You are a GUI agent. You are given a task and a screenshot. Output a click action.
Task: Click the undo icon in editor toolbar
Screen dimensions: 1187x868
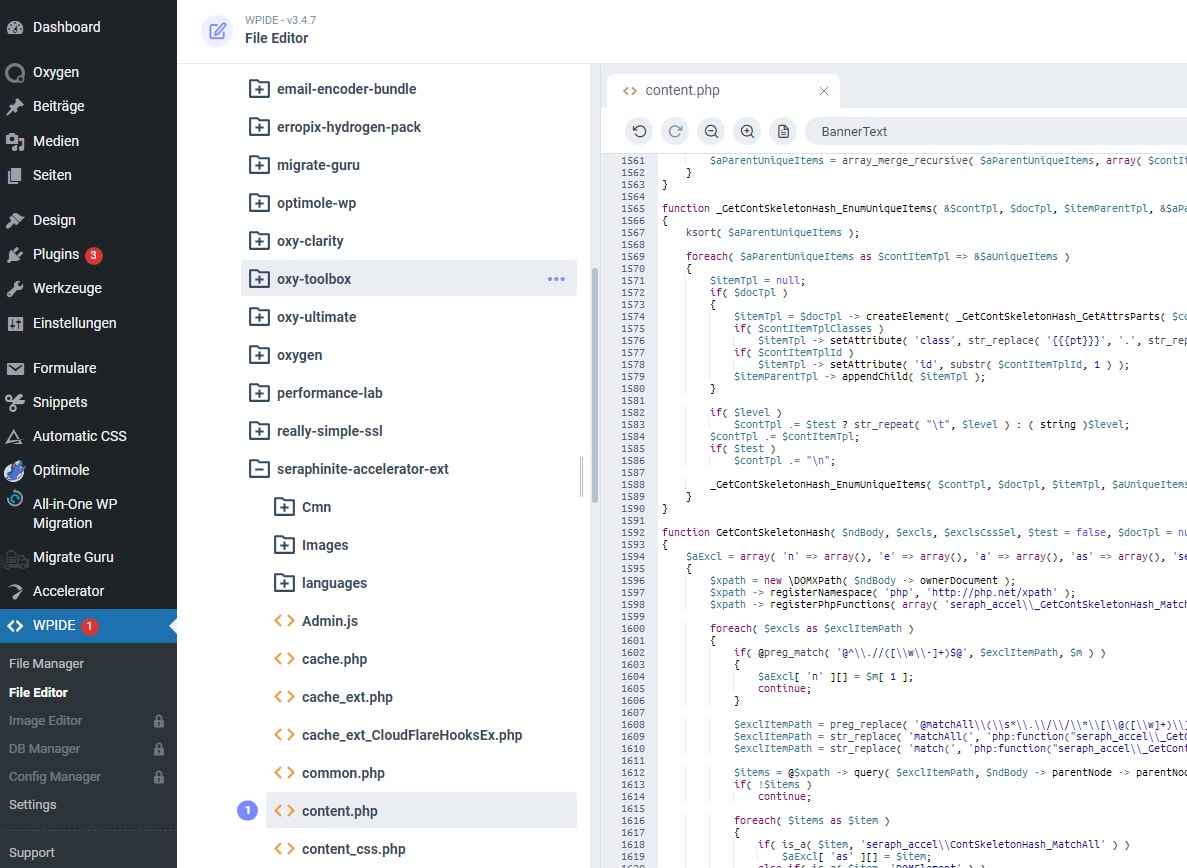639,131
